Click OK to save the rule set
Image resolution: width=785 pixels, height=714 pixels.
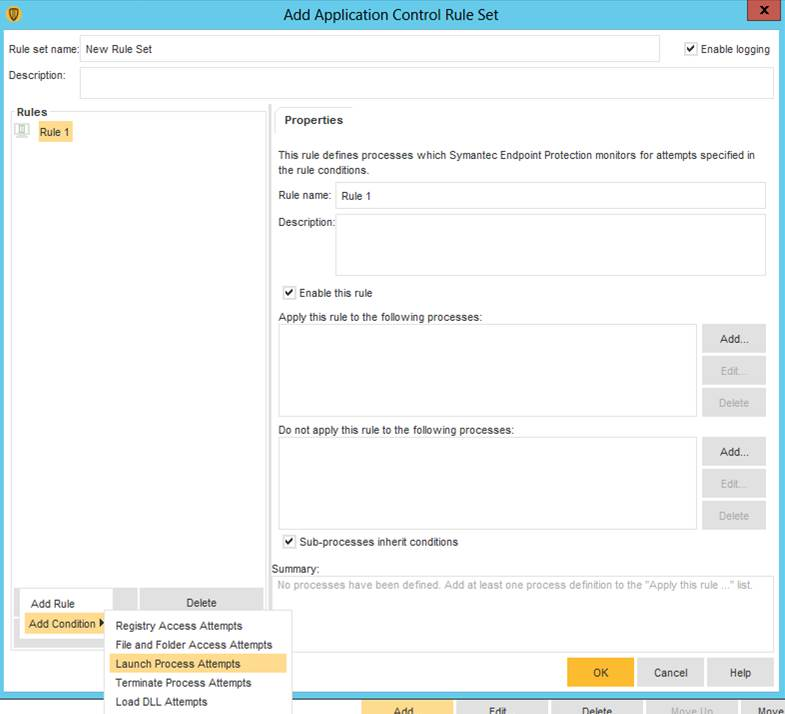point(600,672)
